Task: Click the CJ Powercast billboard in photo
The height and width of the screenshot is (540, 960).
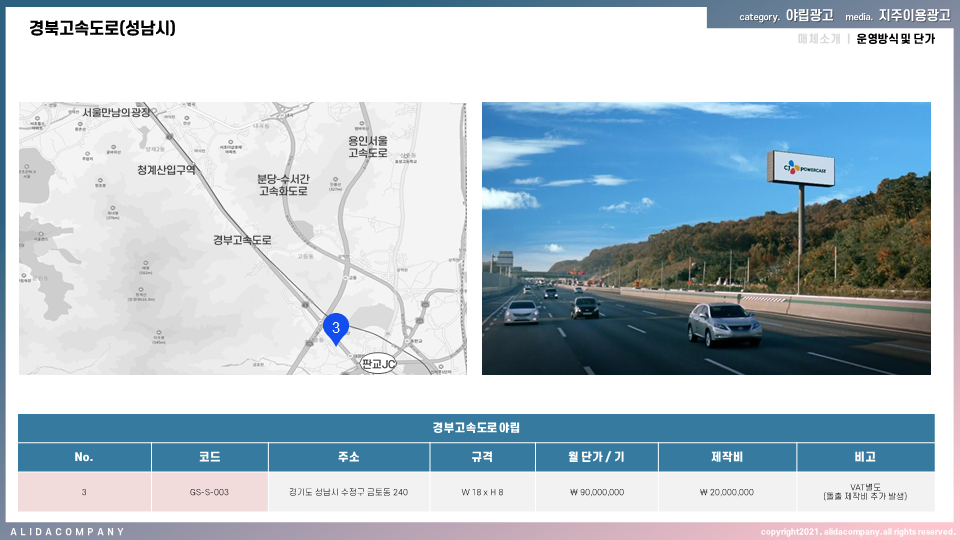Action: click(x=799, y=169)
